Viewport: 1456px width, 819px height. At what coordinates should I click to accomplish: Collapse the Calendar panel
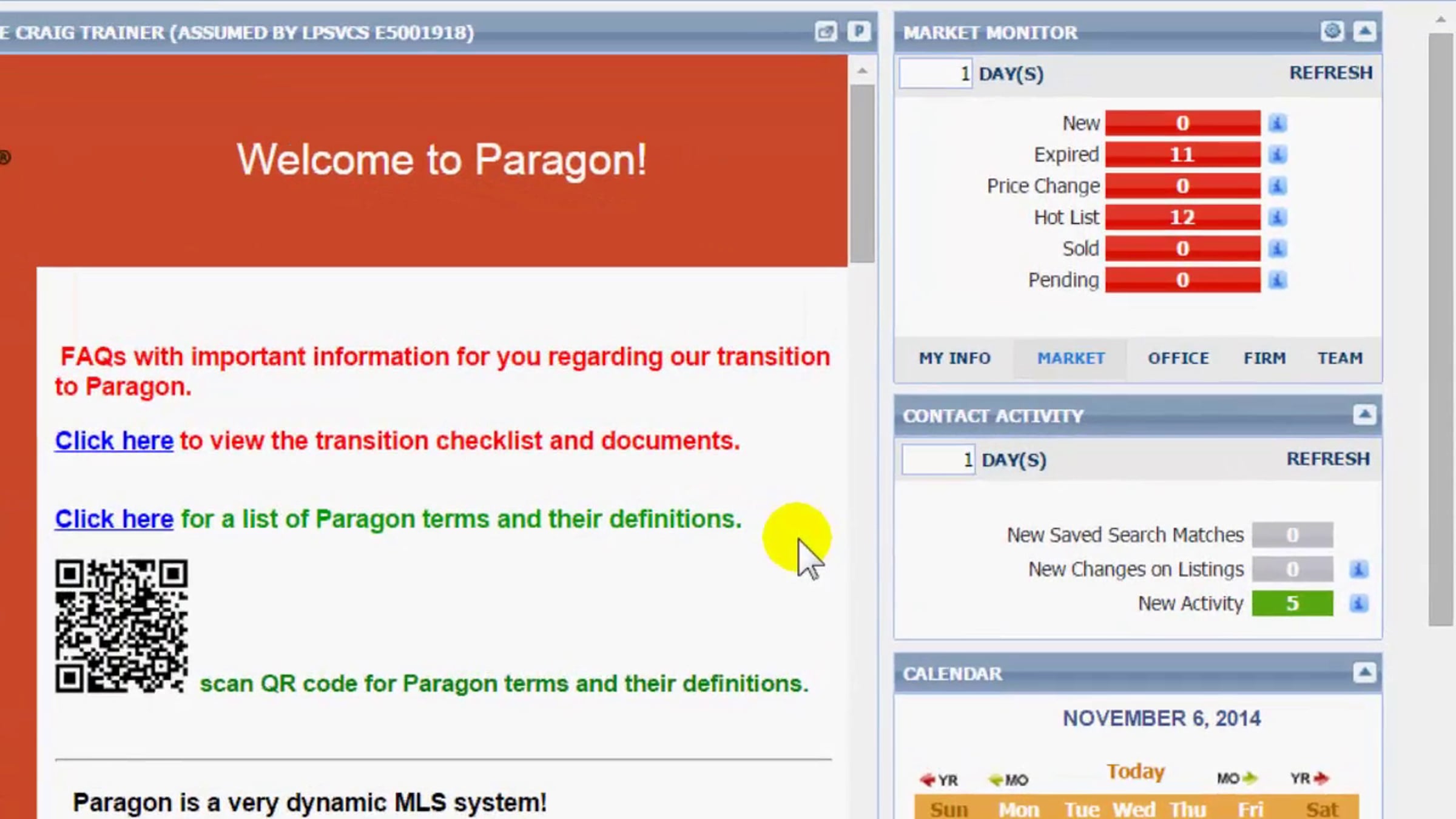(1364, 672)
